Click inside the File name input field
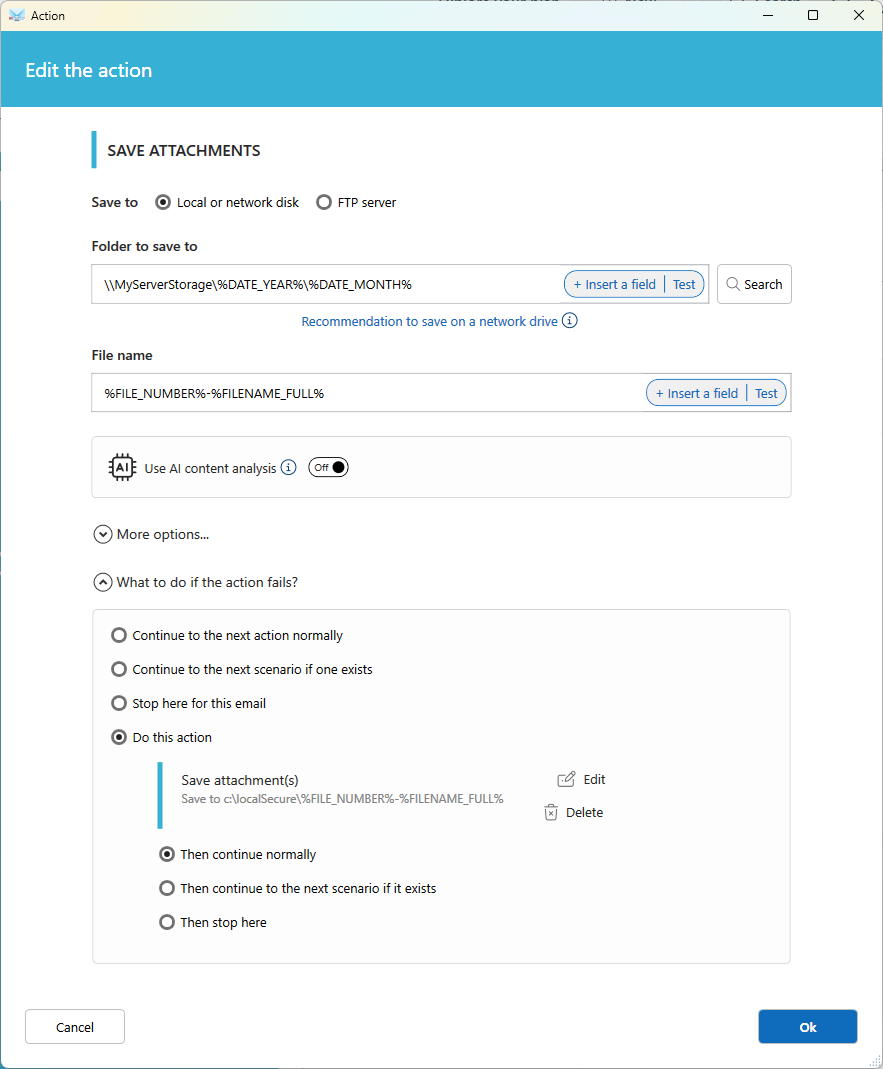The width and height of the screenshot is (883, 1069). pos(368,393)
